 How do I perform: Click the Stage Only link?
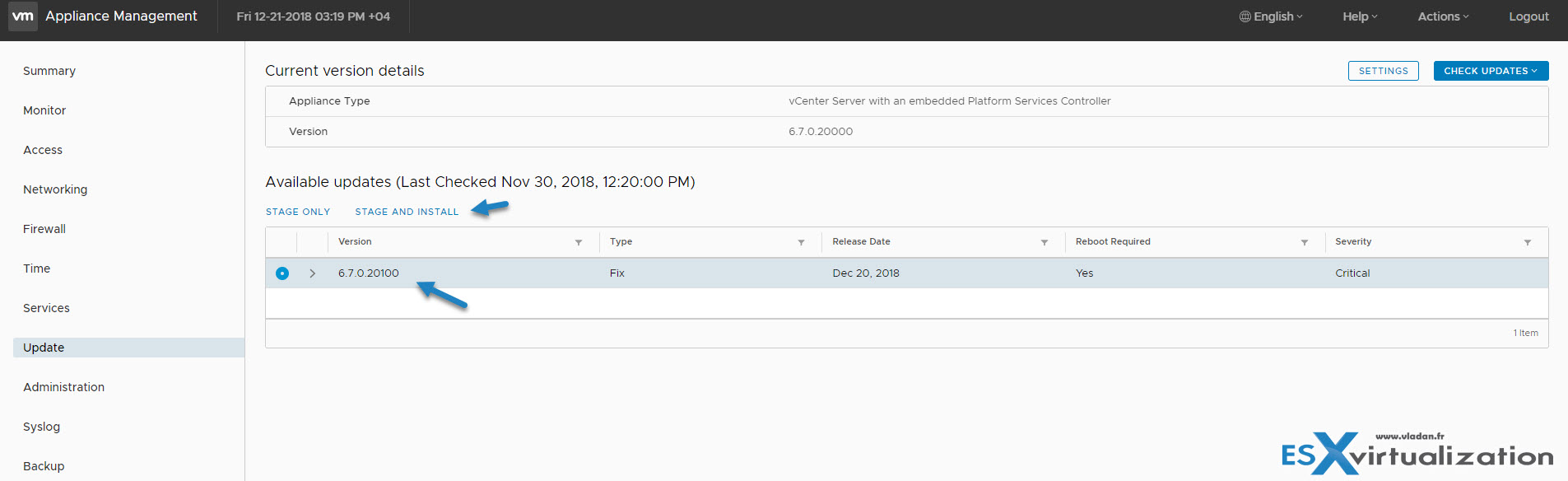coord(298,212)
